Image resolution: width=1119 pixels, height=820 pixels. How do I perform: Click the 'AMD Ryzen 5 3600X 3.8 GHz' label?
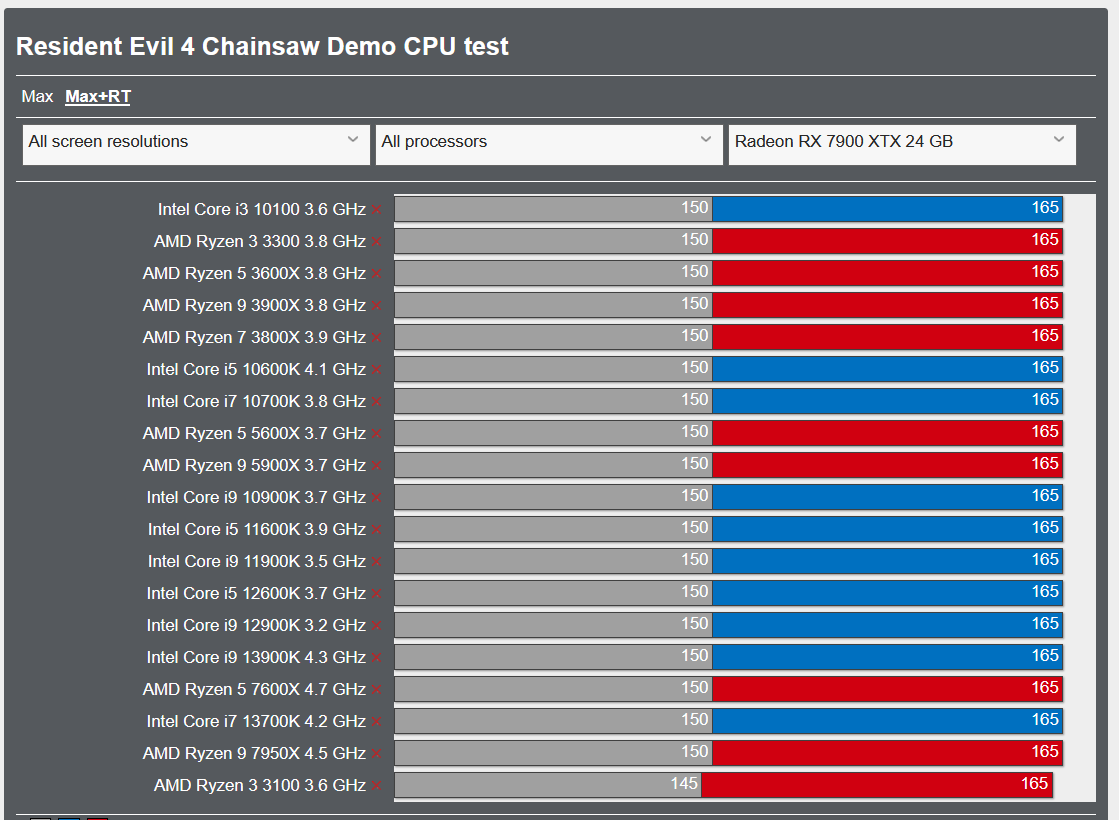[254, 273]
